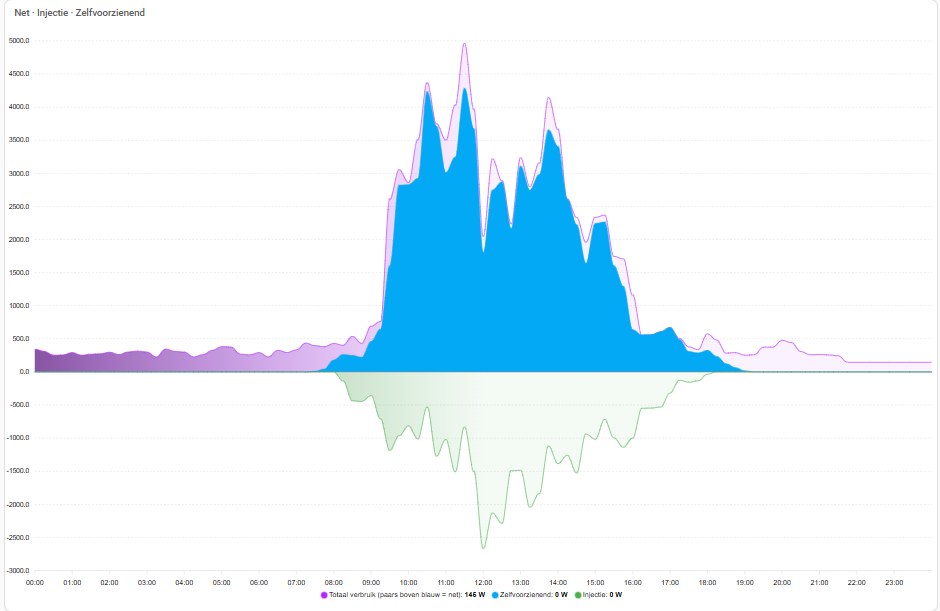Toggle the Zelfvoorzienend legend entry

(x=529, y=595)
